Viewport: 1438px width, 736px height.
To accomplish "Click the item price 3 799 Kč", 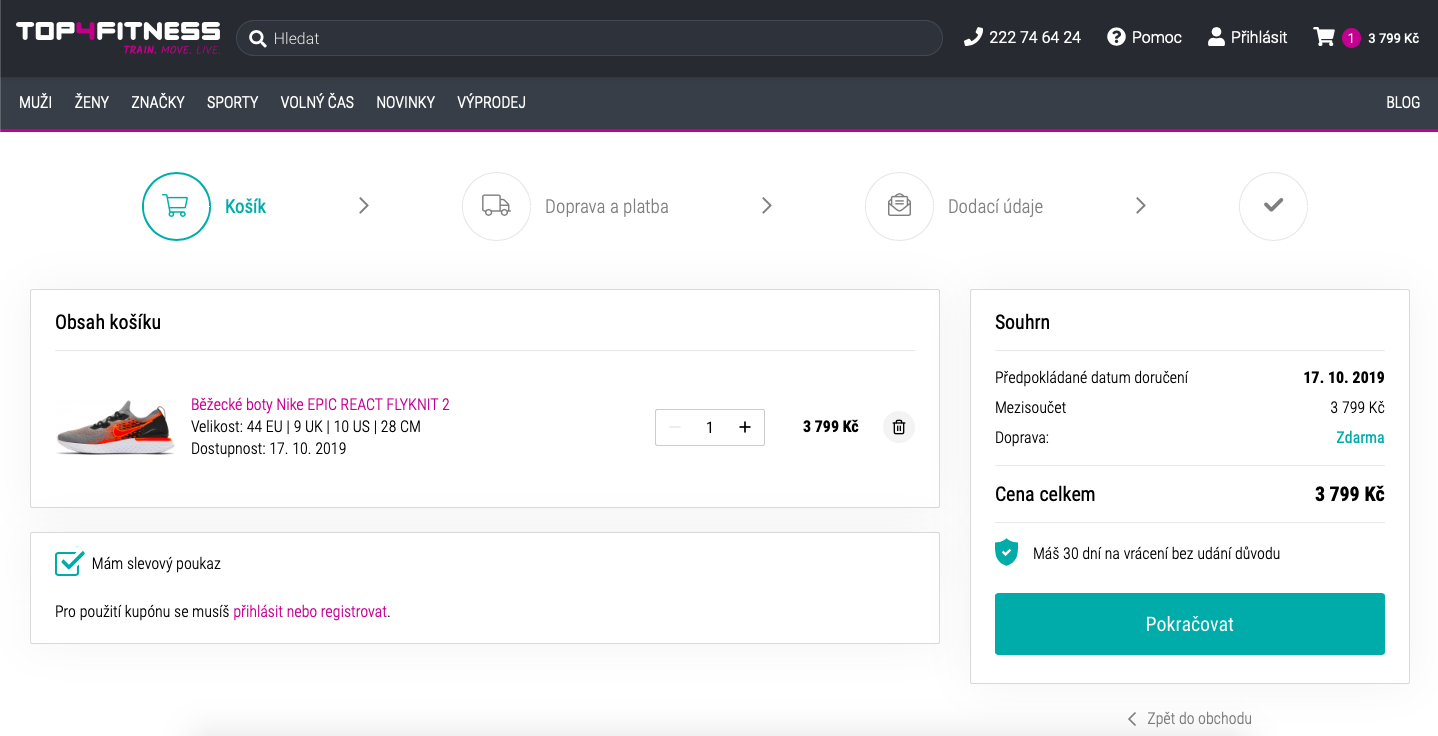I will (830, 427).
